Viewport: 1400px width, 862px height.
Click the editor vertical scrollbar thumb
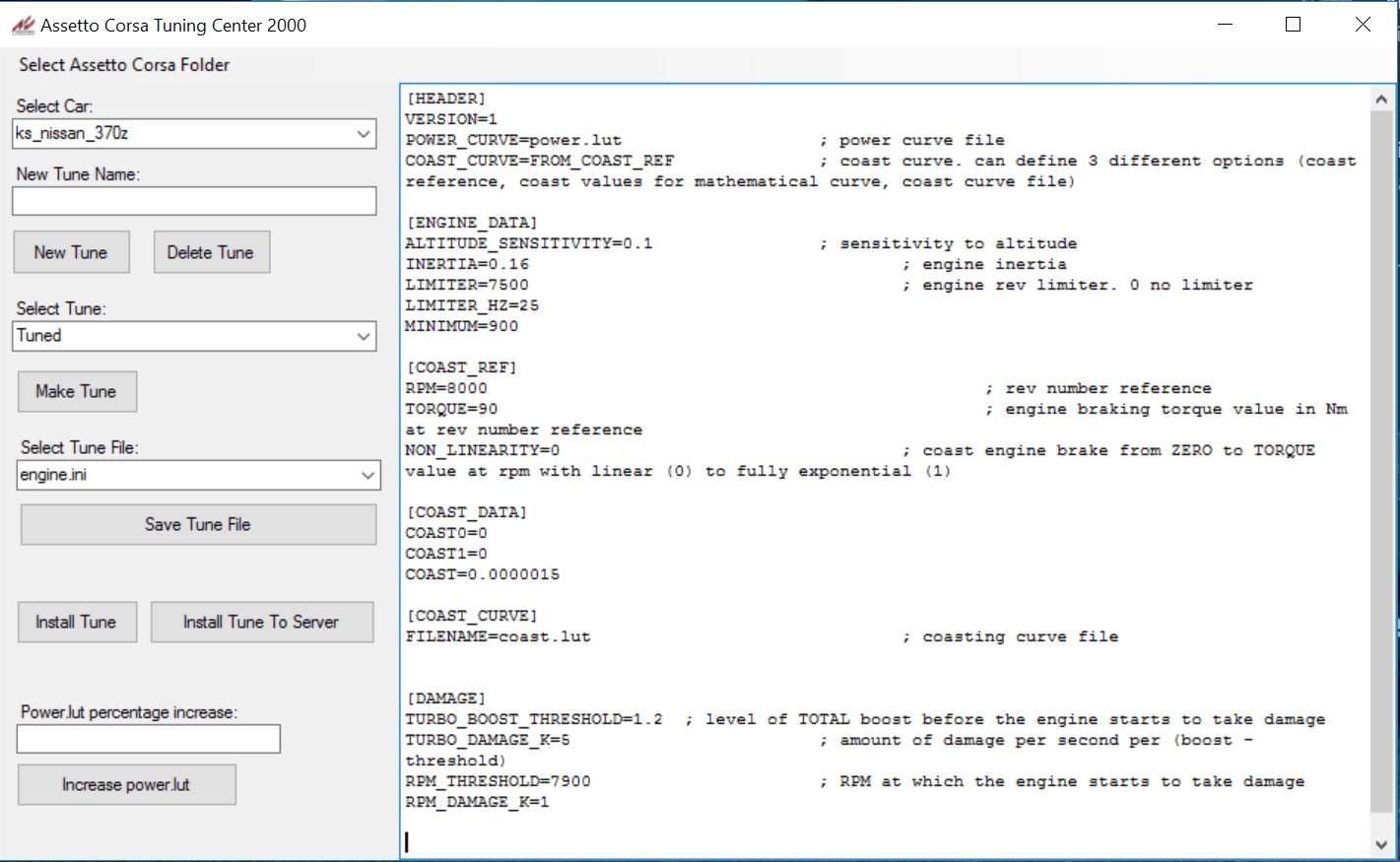tap(1381, 462)
